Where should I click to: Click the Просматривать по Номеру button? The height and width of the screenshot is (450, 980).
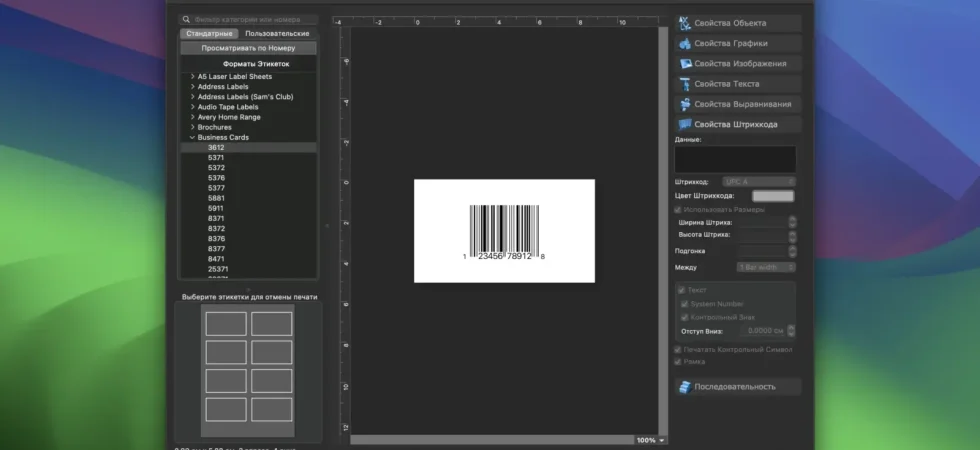pos(248,48)
